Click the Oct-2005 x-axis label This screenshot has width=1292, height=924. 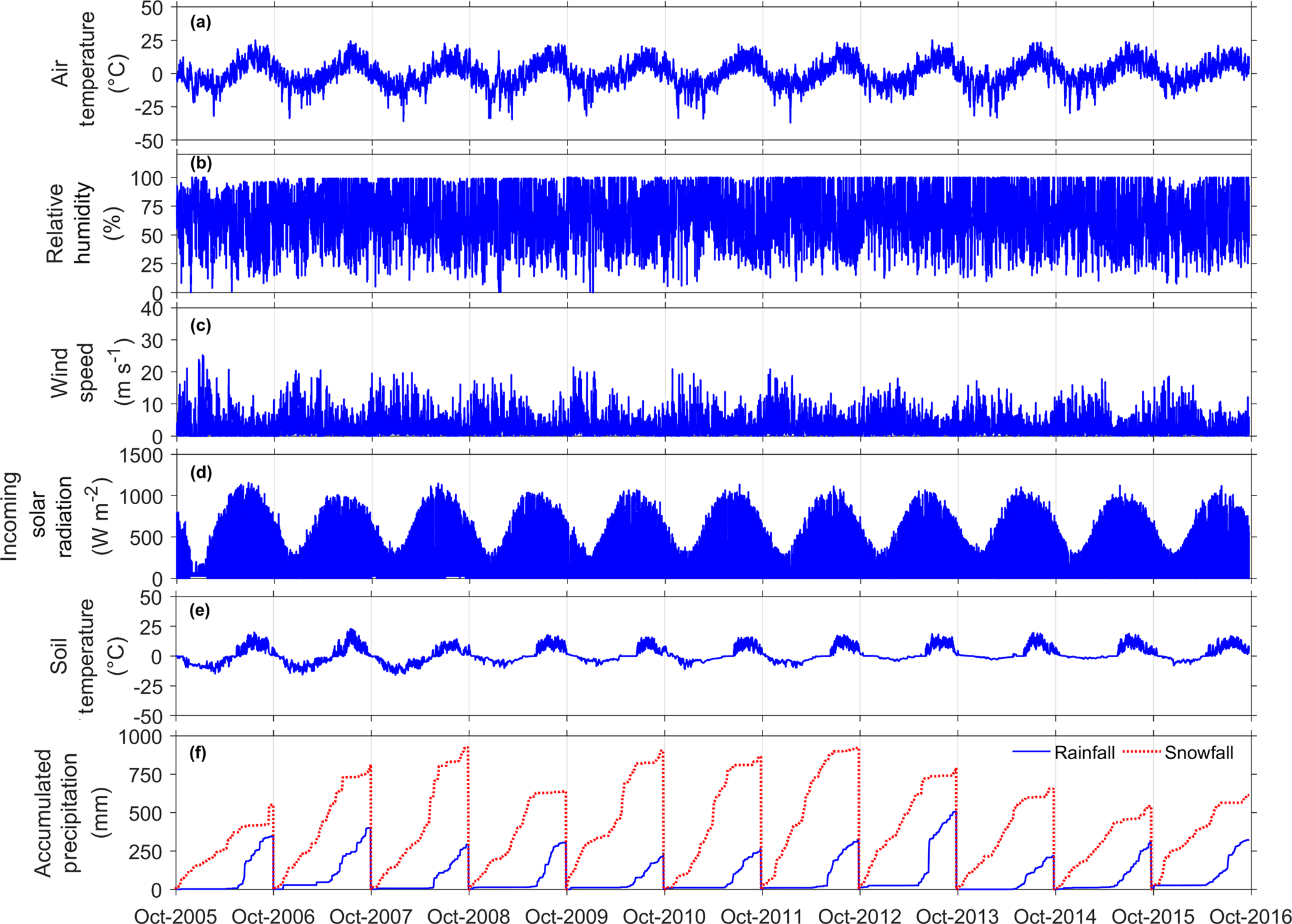click(176, 915)
